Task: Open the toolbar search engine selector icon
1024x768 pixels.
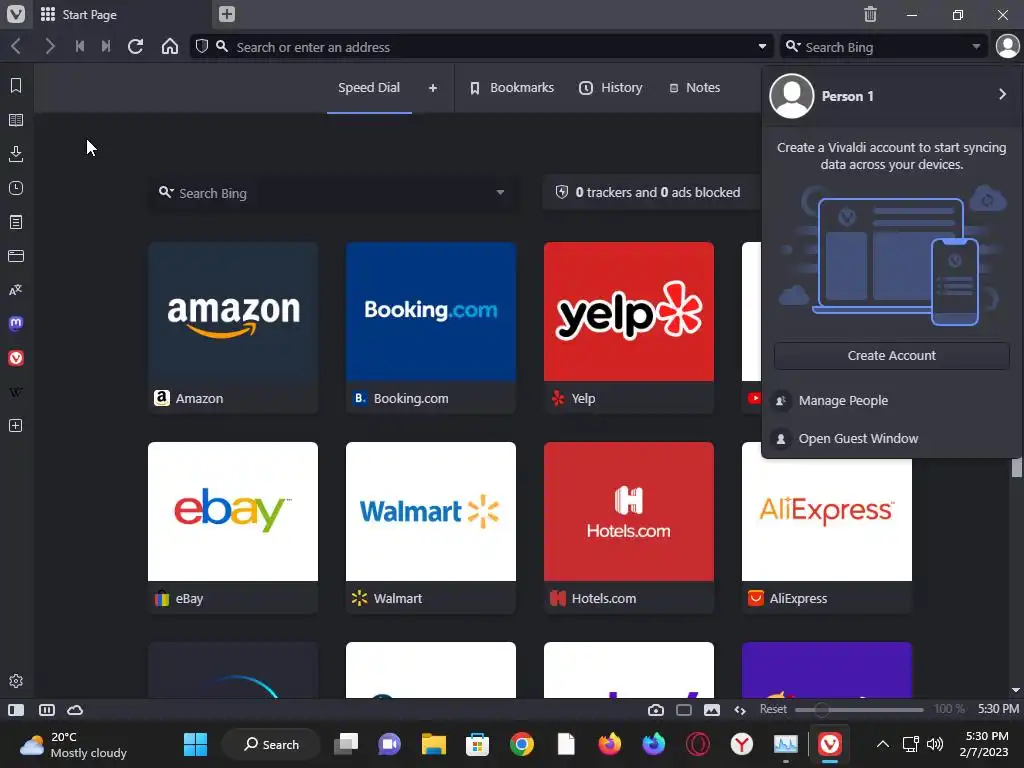Action: pos(793,46)
